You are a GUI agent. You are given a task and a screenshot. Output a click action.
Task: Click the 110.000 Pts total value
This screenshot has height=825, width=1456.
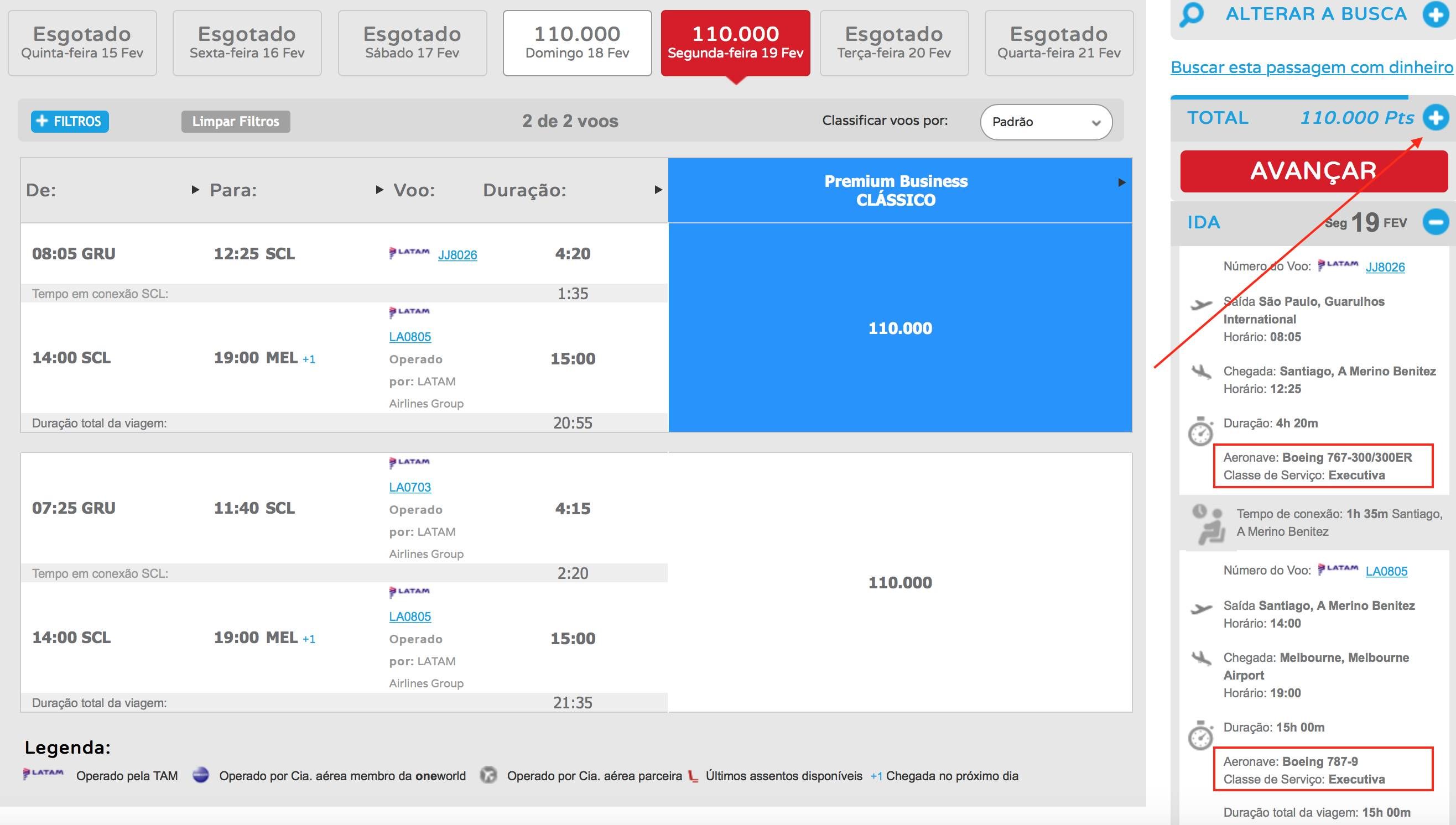pyautogui.click(x=1357, y=118)
